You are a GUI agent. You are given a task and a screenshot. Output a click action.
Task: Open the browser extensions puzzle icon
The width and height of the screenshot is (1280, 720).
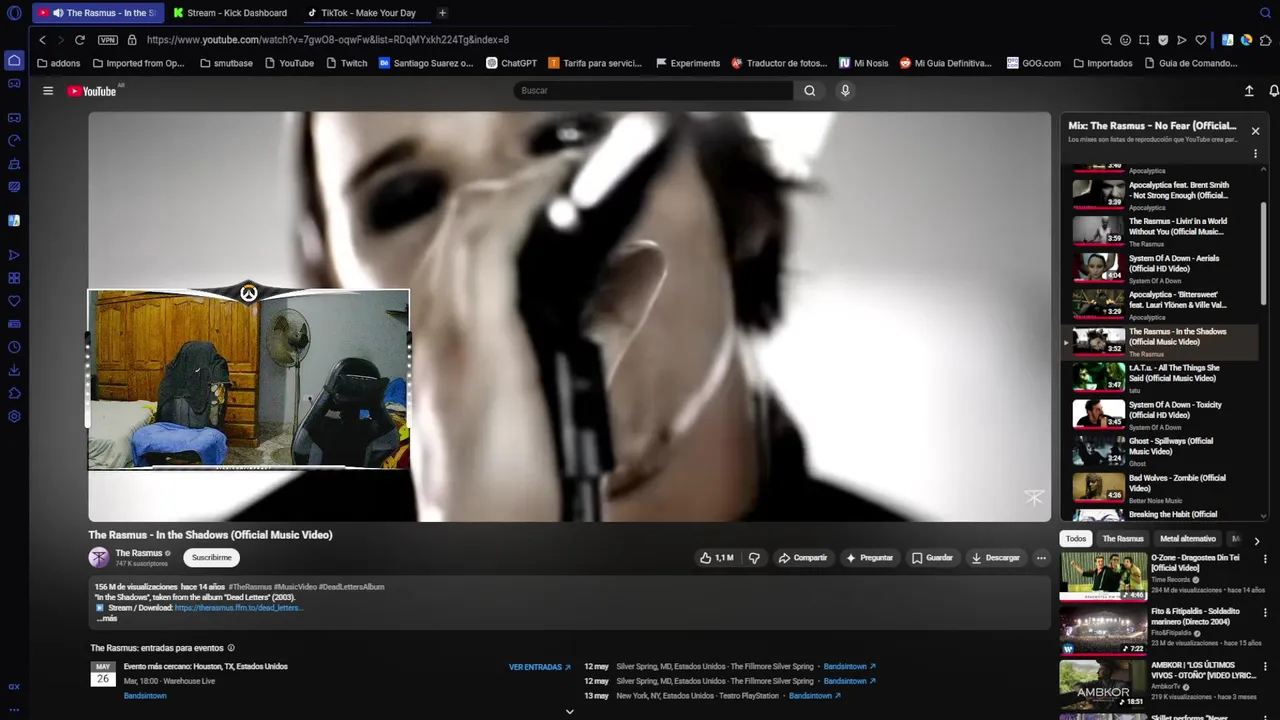coord(1265,40)
